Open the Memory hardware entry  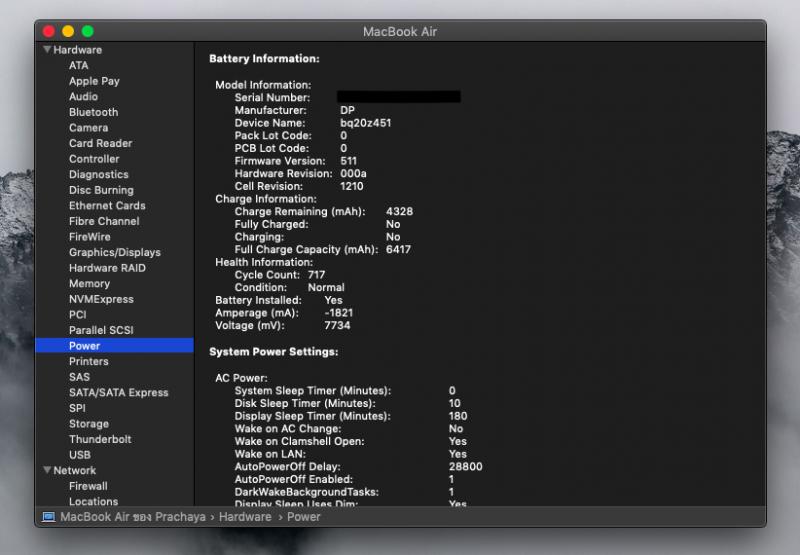[x=89, y=284]
